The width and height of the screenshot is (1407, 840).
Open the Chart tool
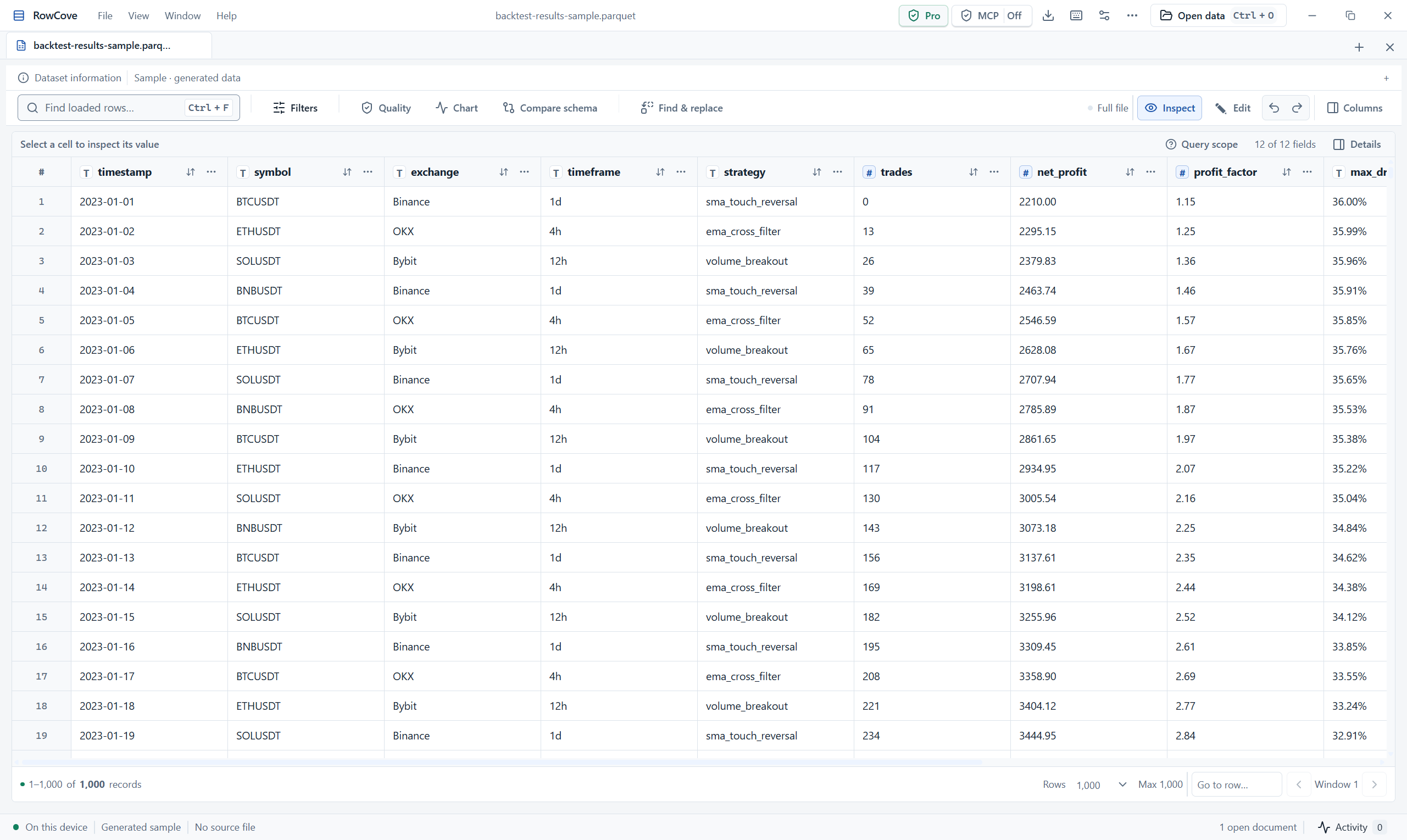[457, 108]
